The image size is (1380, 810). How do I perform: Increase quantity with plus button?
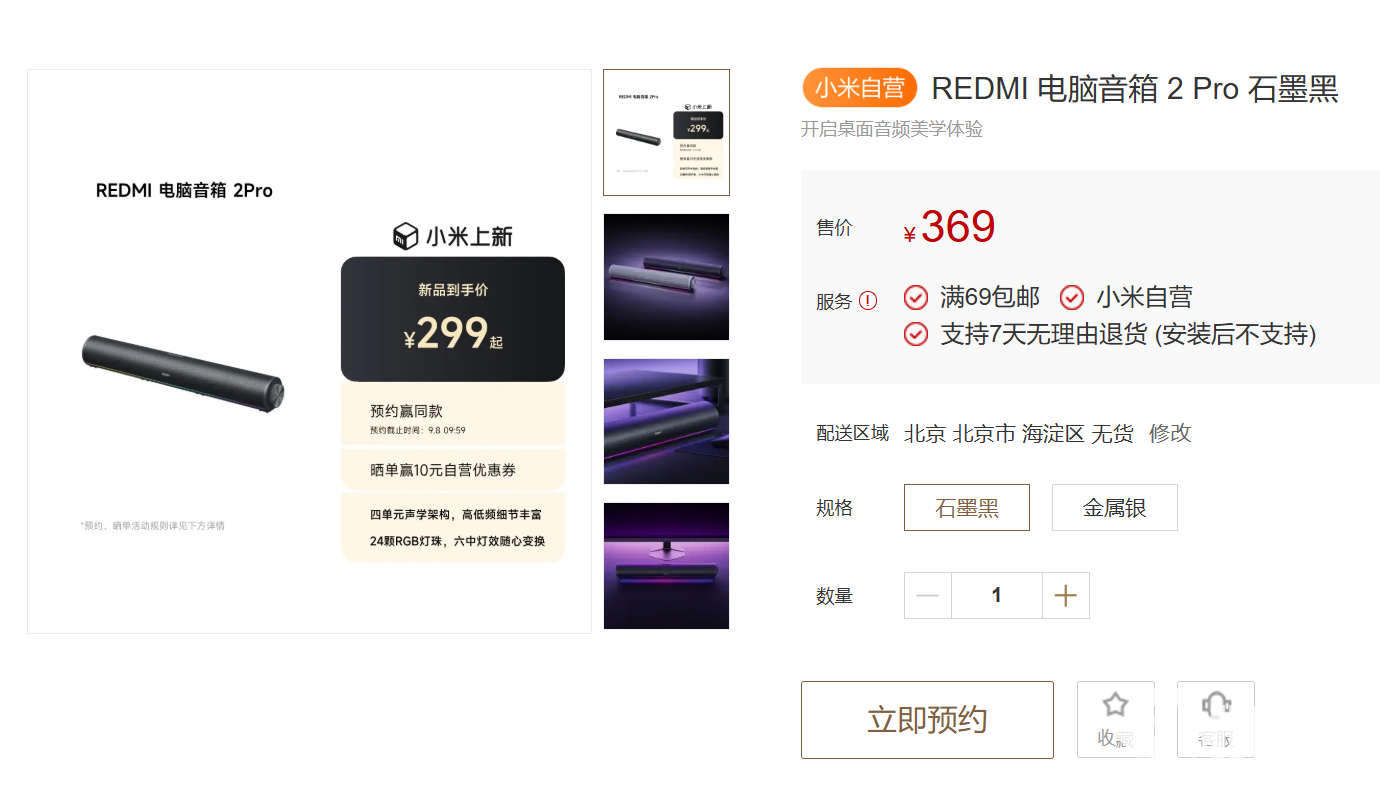[1066, 596]
